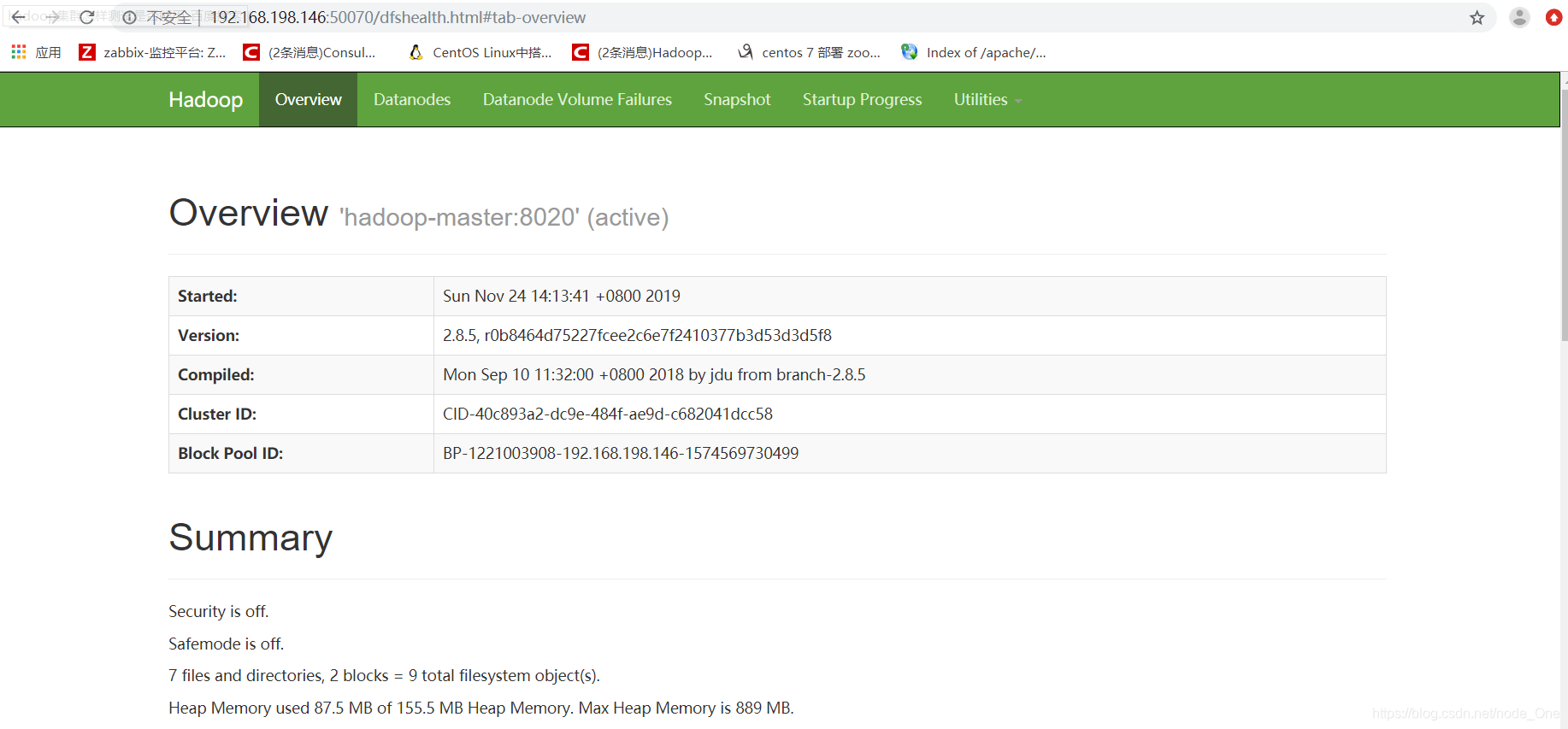Click the 'Block Pool ID:' row label

pyautogui.click(x=231, y=453)
